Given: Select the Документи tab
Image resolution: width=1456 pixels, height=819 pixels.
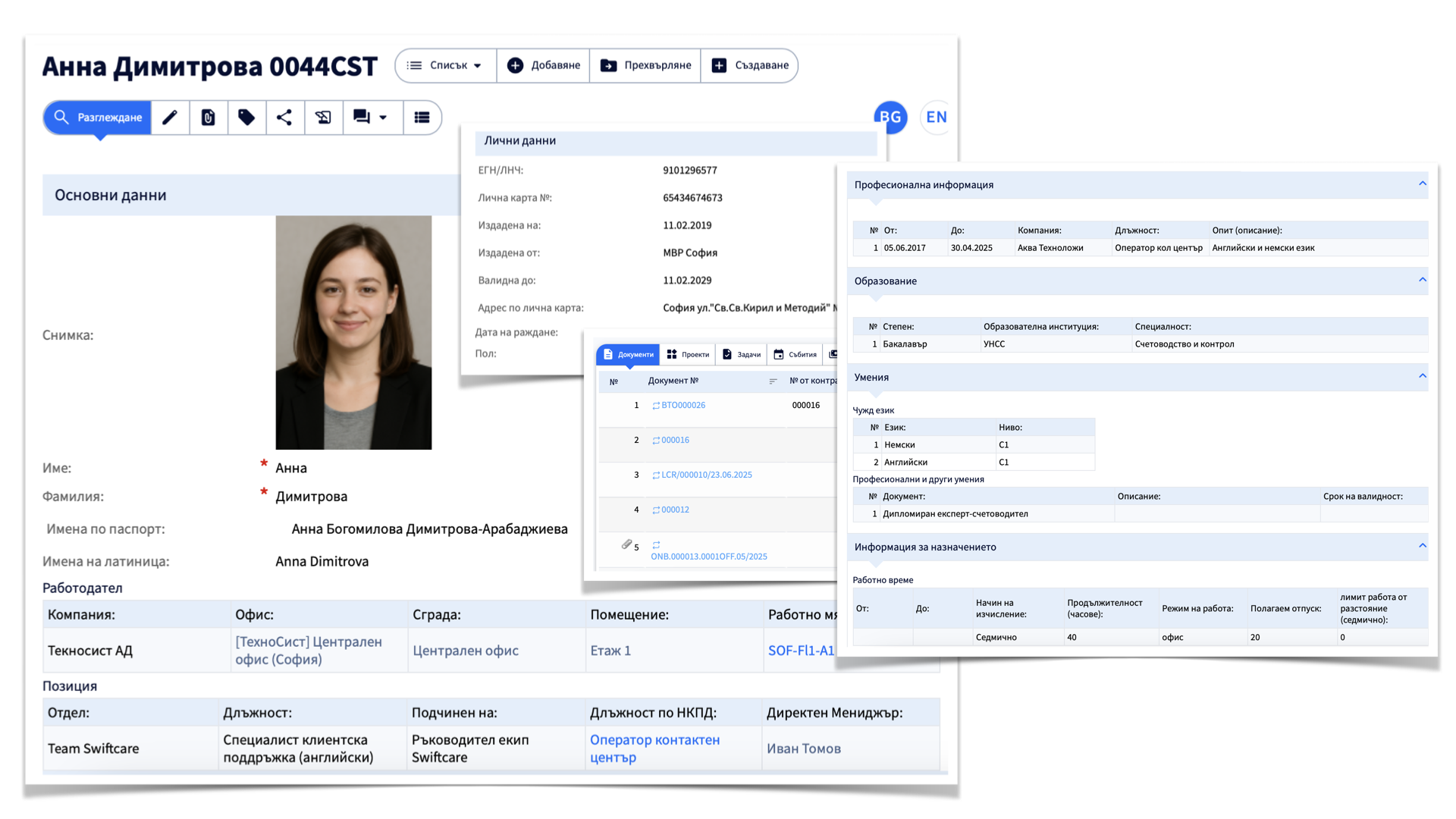Looking at the screenshot, I should click(628, 354).
